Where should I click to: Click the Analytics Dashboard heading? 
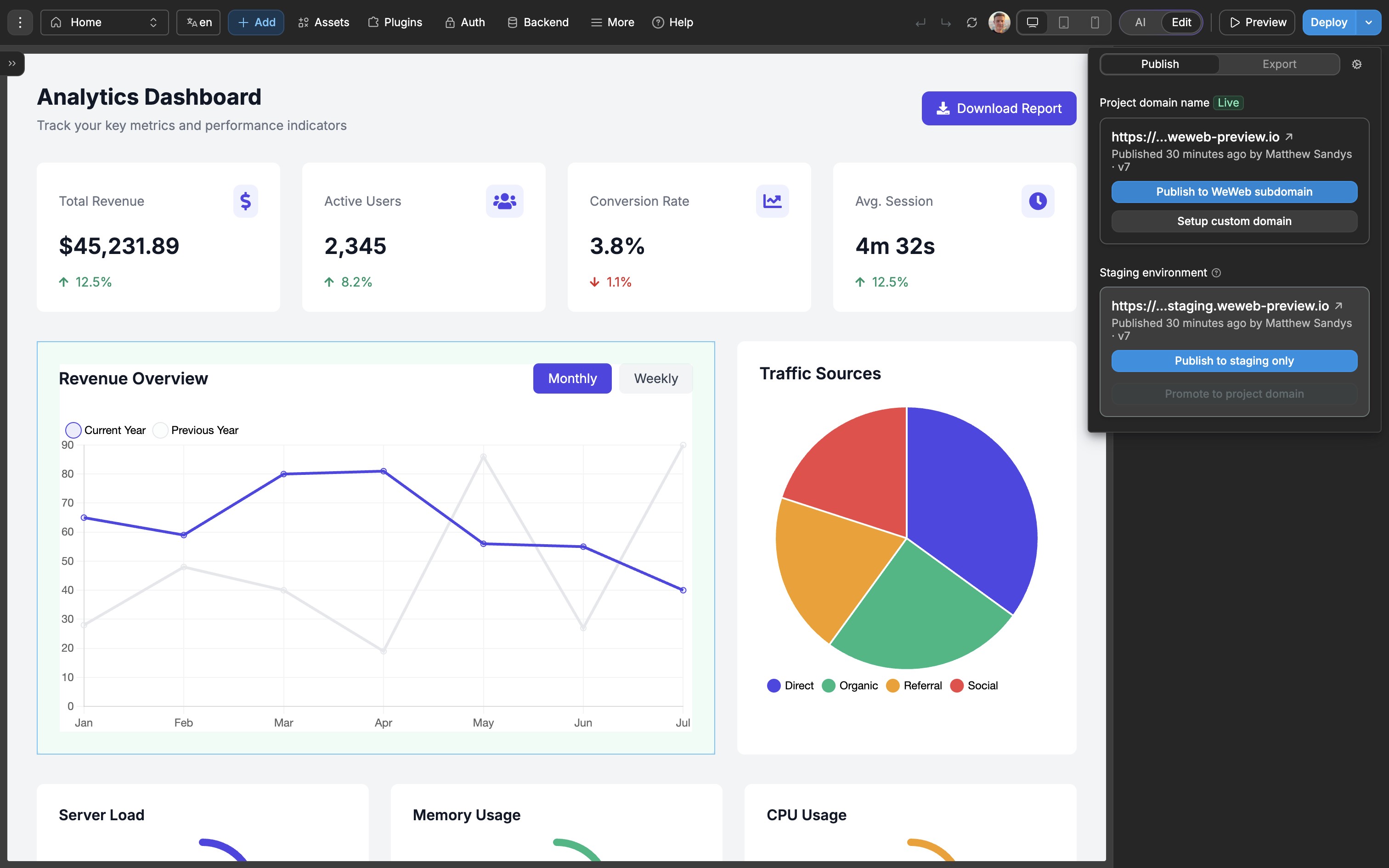tap(149, 97)
